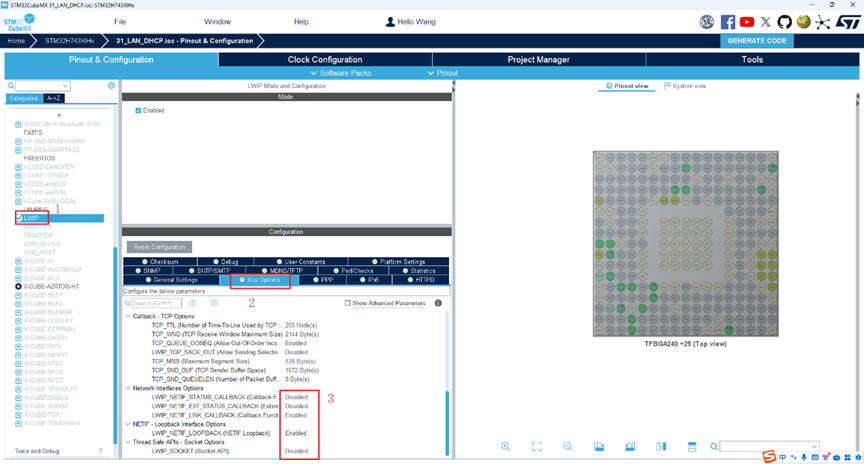Open the Help menu
864x464 pixels.
coord(301,22)
